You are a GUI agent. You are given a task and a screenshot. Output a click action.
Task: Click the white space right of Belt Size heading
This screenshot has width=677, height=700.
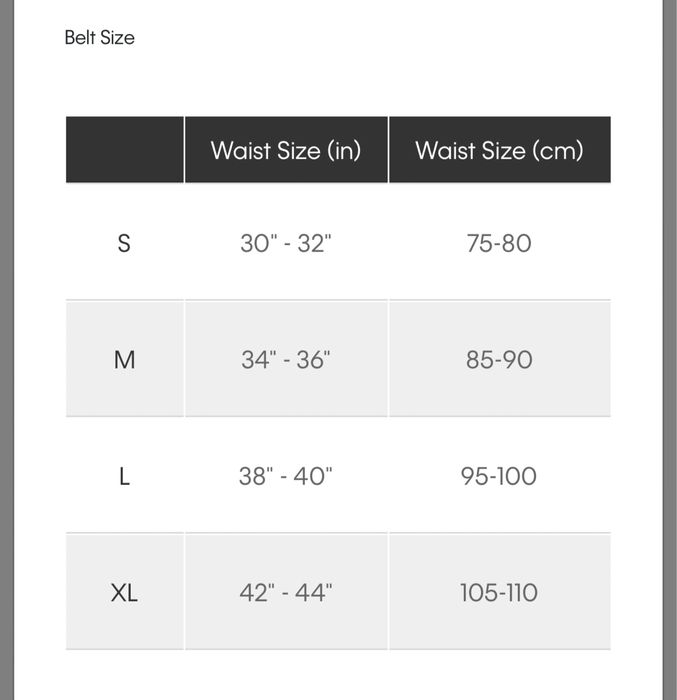(400, 38)
